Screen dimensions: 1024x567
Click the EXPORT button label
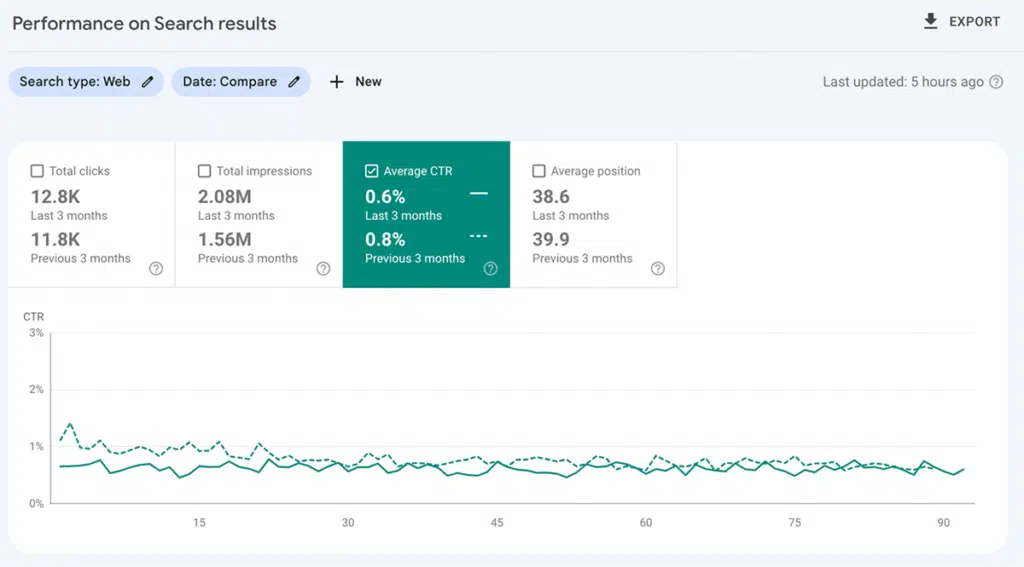tap(974, 22)
